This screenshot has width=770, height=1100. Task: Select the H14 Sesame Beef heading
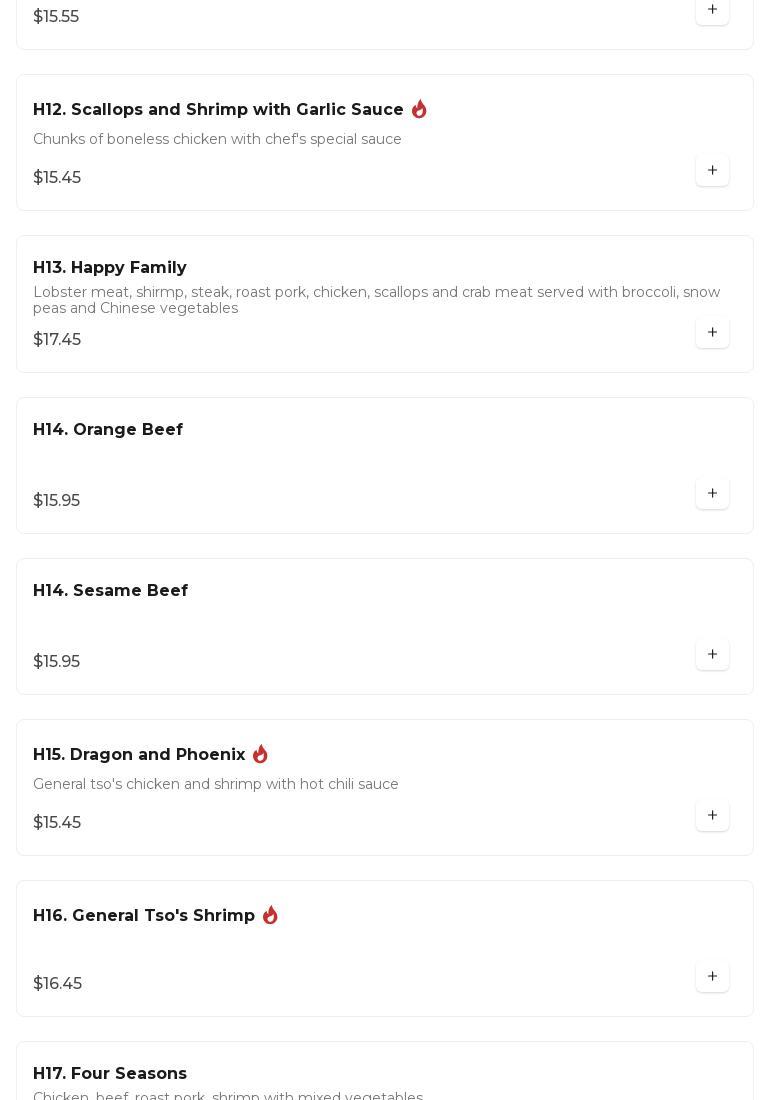(110, 591)
